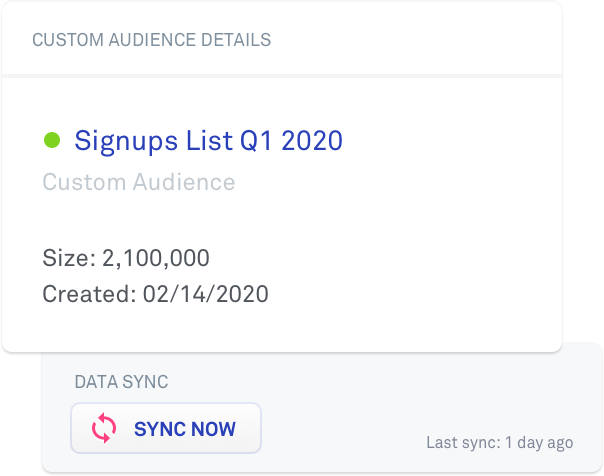The image size is (604, 476).
Task: Click 1 day ago in the sync status
Action: 539,443
